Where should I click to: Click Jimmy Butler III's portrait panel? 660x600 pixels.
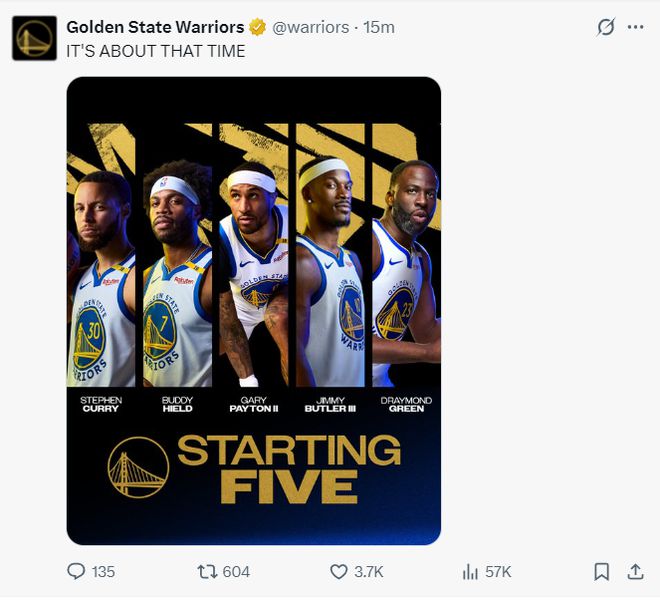tap(329, 270)
